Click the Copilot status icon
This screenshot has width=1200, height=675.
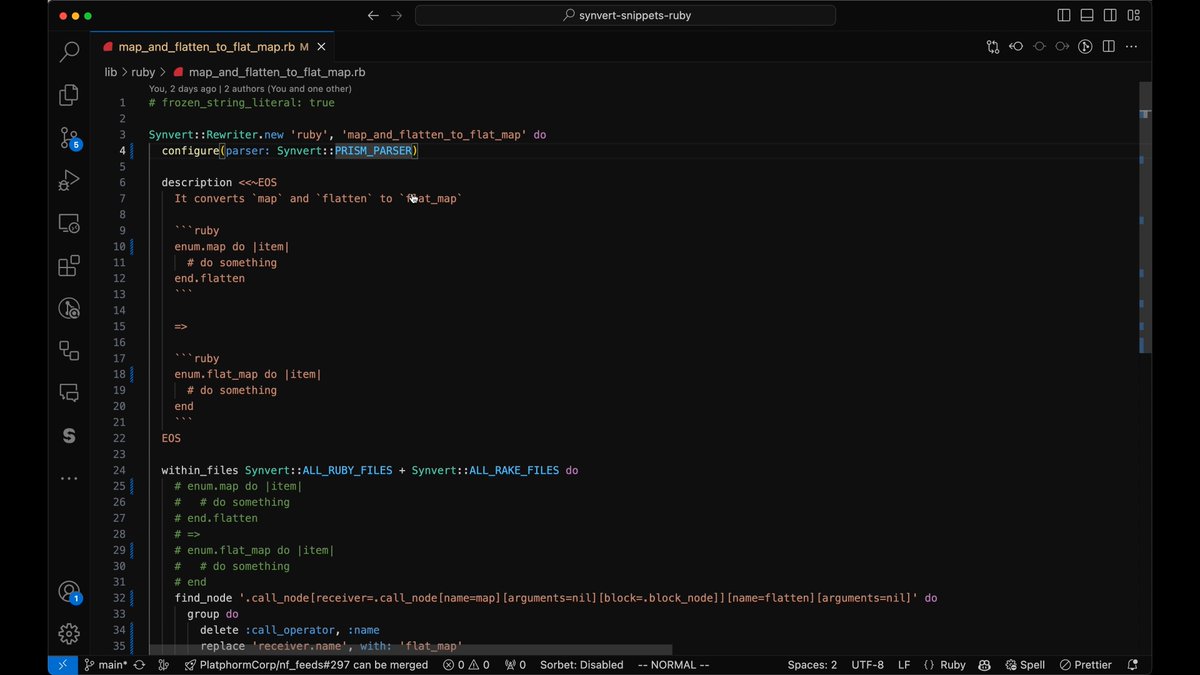pos(984,665)
